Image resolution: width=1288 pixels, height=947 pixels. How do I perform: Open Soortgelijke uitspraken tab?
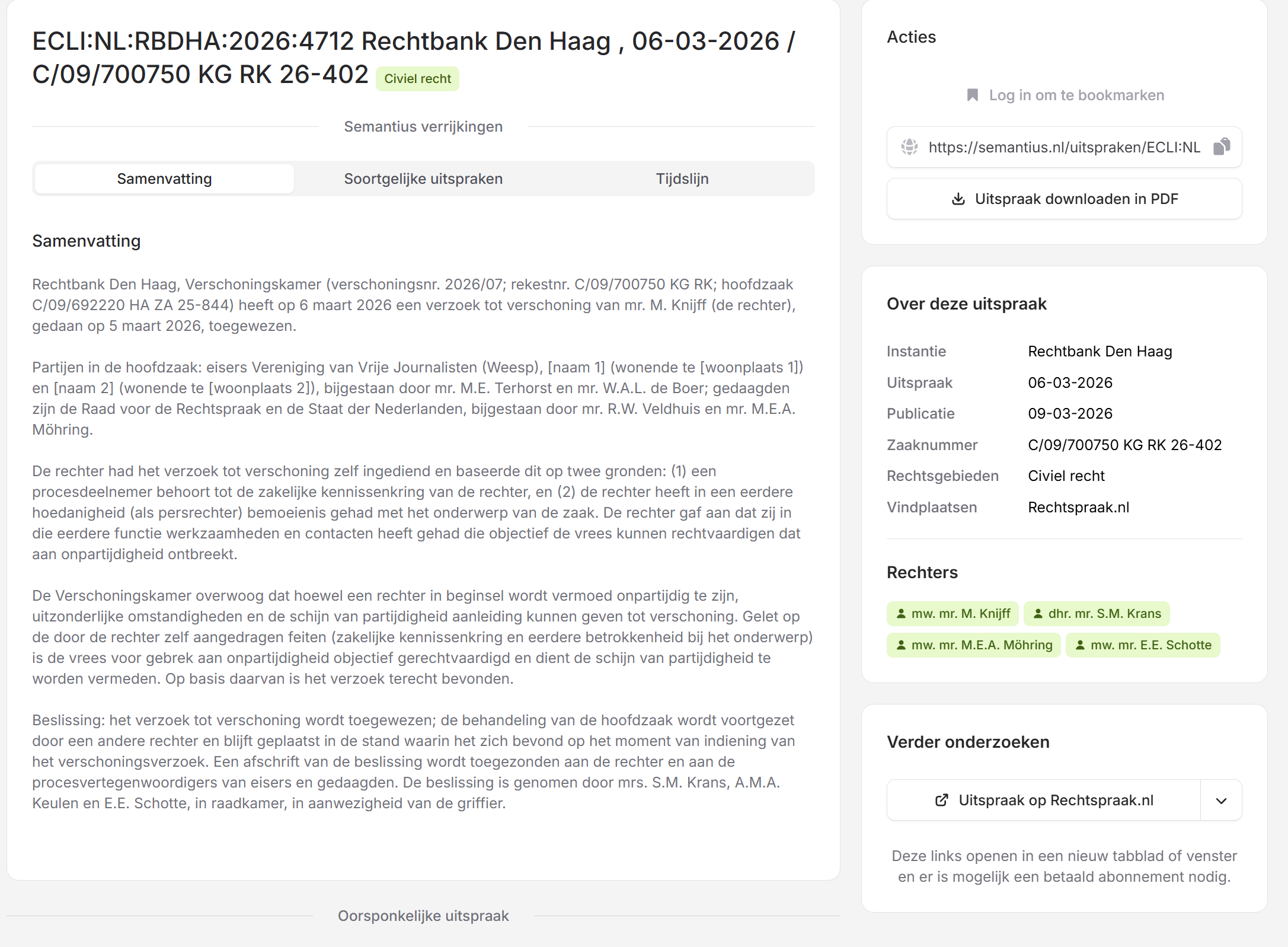click(423, 178)
